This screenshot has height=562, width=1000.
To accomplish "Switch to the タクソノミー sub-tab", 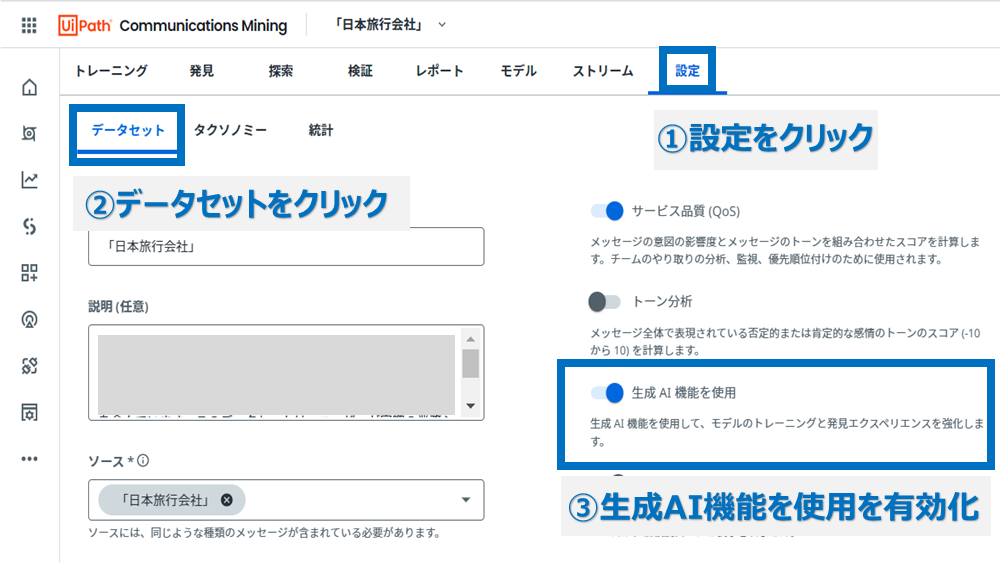I will [x=230, y=131].
